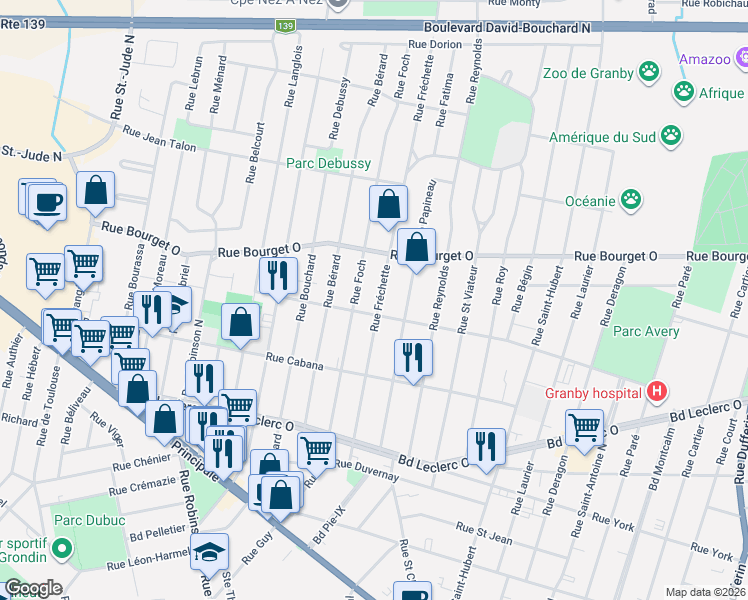Open the Amérique du Sud paw marker
Viewport: 748px width, 600px height.
pos(671,136)
